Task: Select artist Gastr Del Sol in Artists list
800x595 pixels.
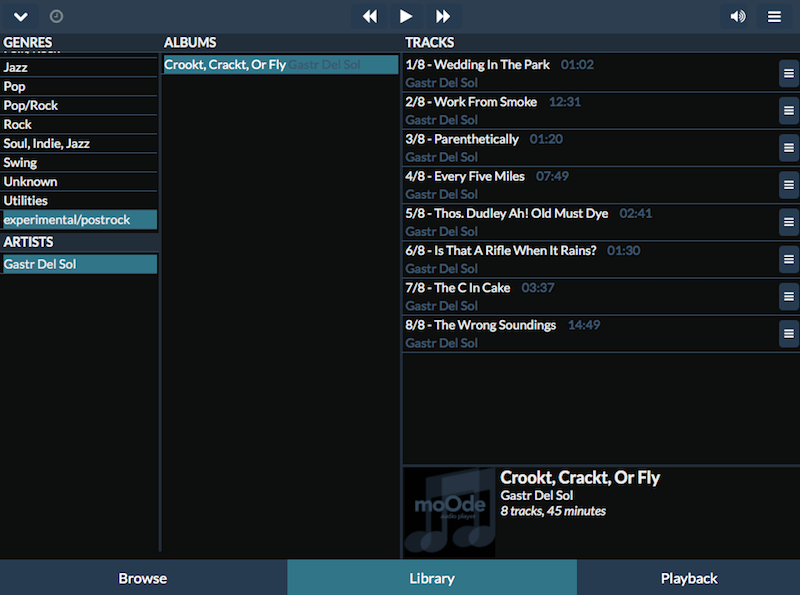Action: [79, 264]
